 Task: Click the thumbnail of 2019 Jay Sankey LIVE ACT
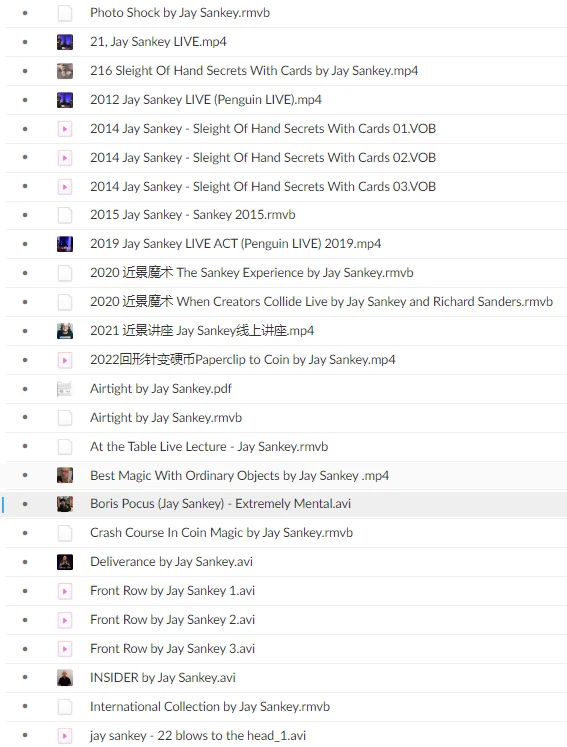pyautogui.click(x=65, y=244)
